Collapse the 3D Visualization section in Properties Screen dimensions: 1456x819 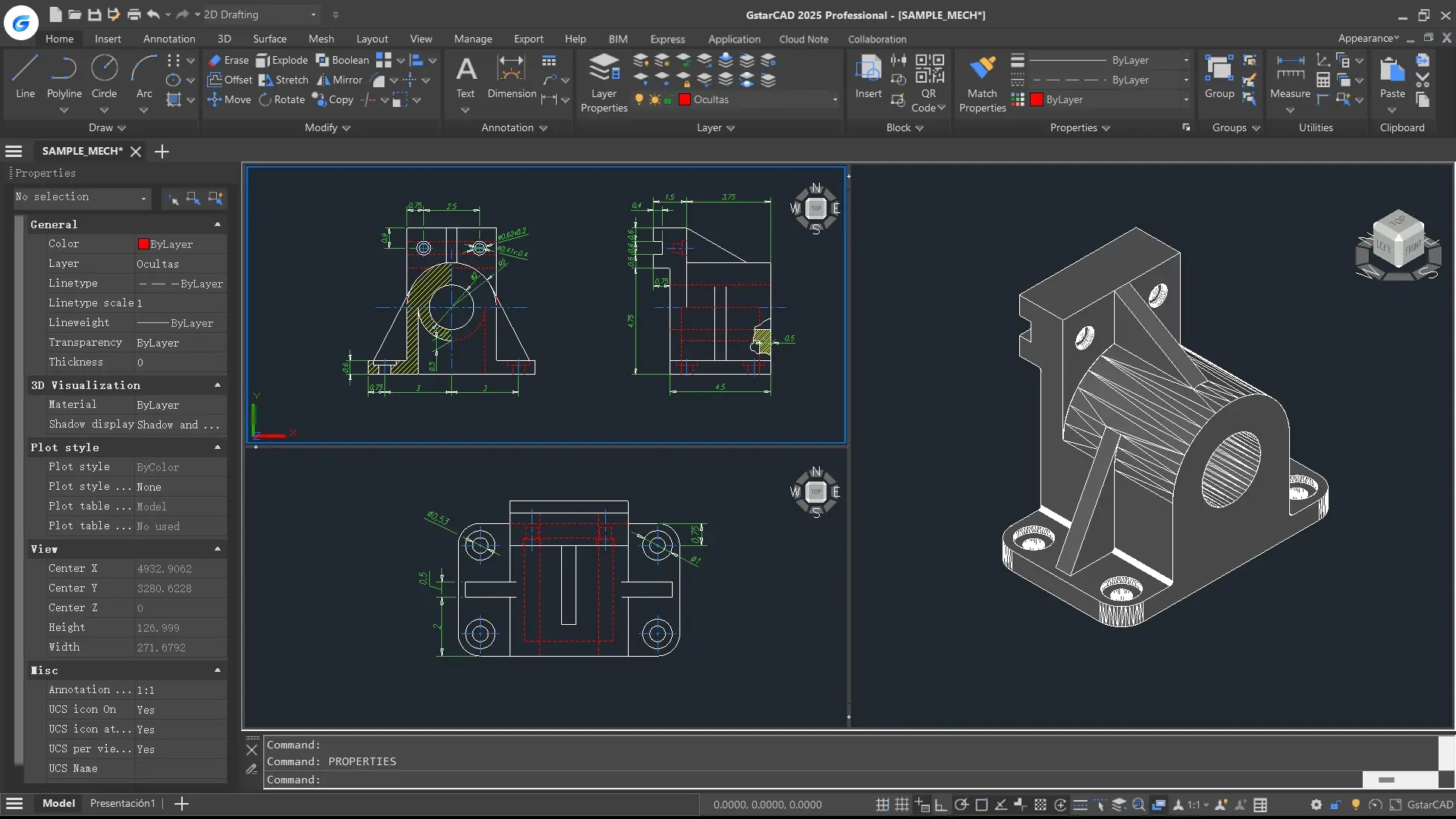tap(218, 385)
